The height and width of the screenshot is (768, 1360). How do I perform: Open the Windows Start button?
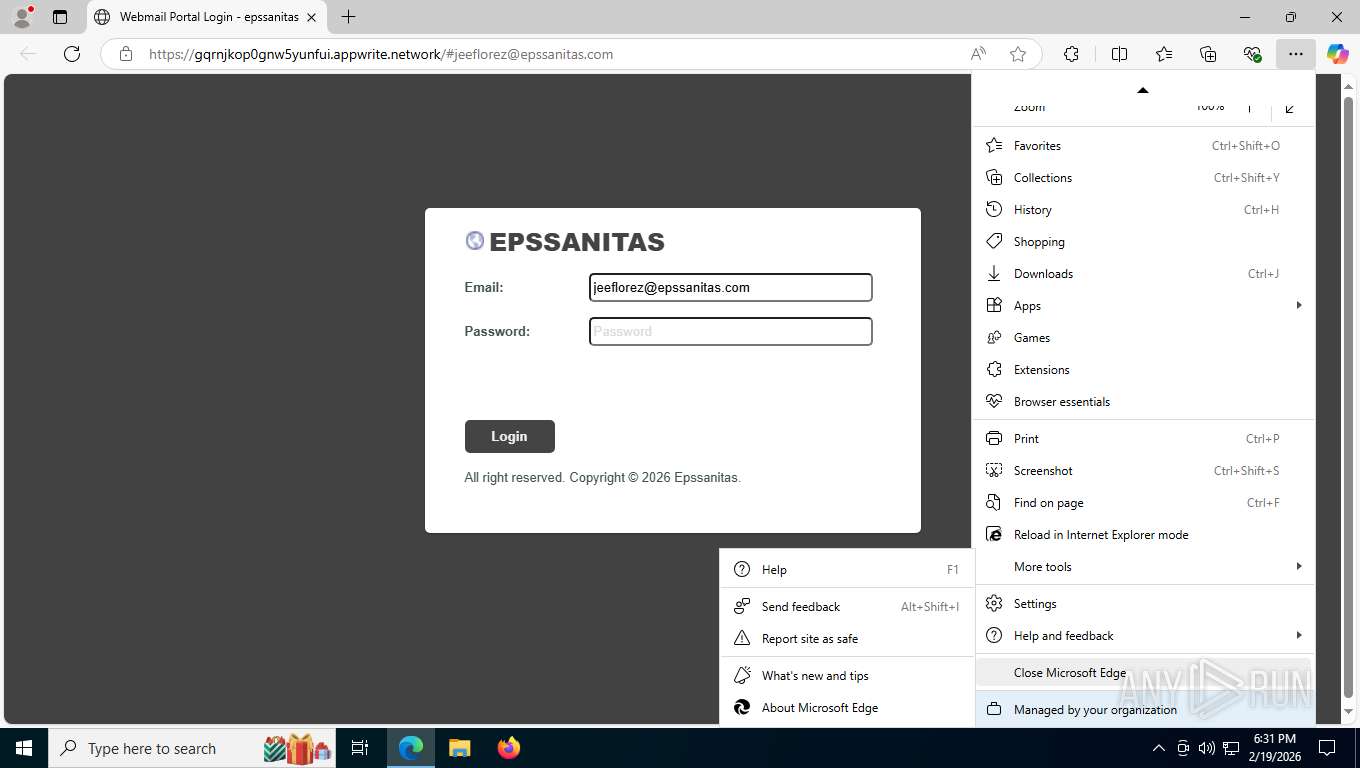[24, 748]
